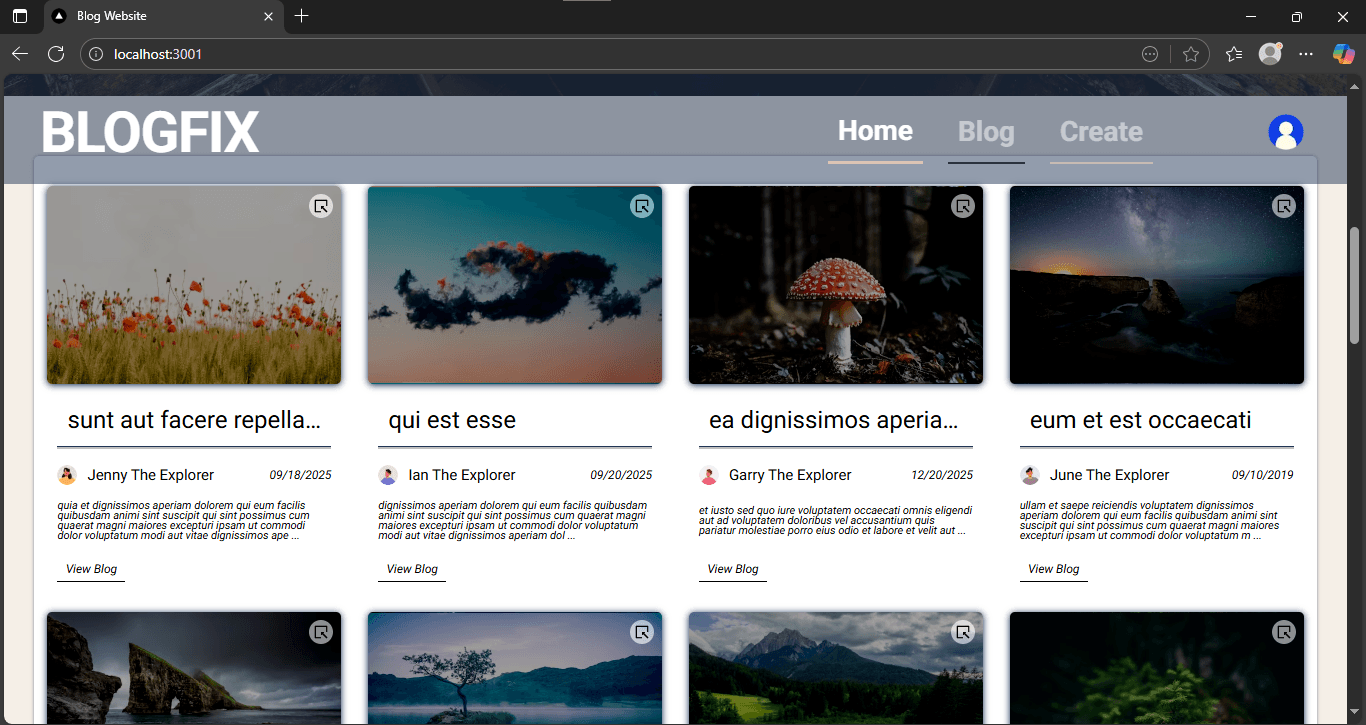1366x725 pixels.
Task: Click open icon on lone tree lake image
Action: (x=641, y=632)
